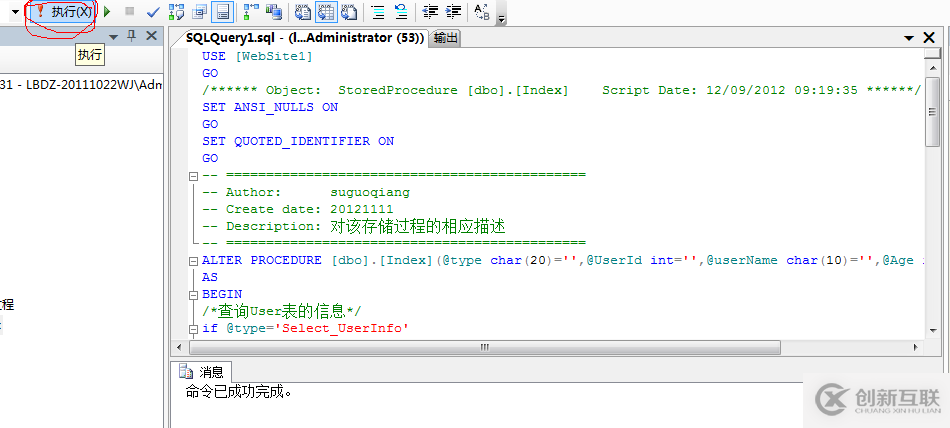The image size is (950, 428).
Task: Click the Execute (执行) button
Action: [x=64, y=12]
